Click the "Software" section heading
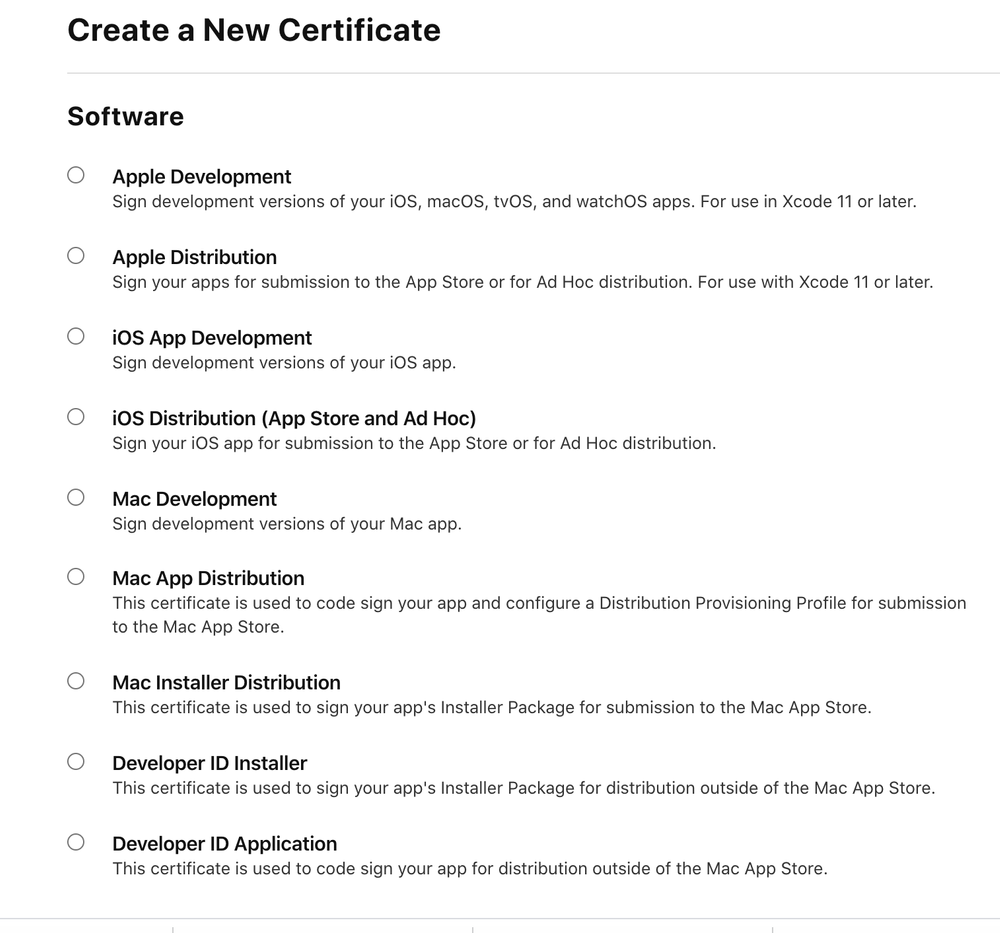Viewport: 1000px width, 933px height. 125,117
